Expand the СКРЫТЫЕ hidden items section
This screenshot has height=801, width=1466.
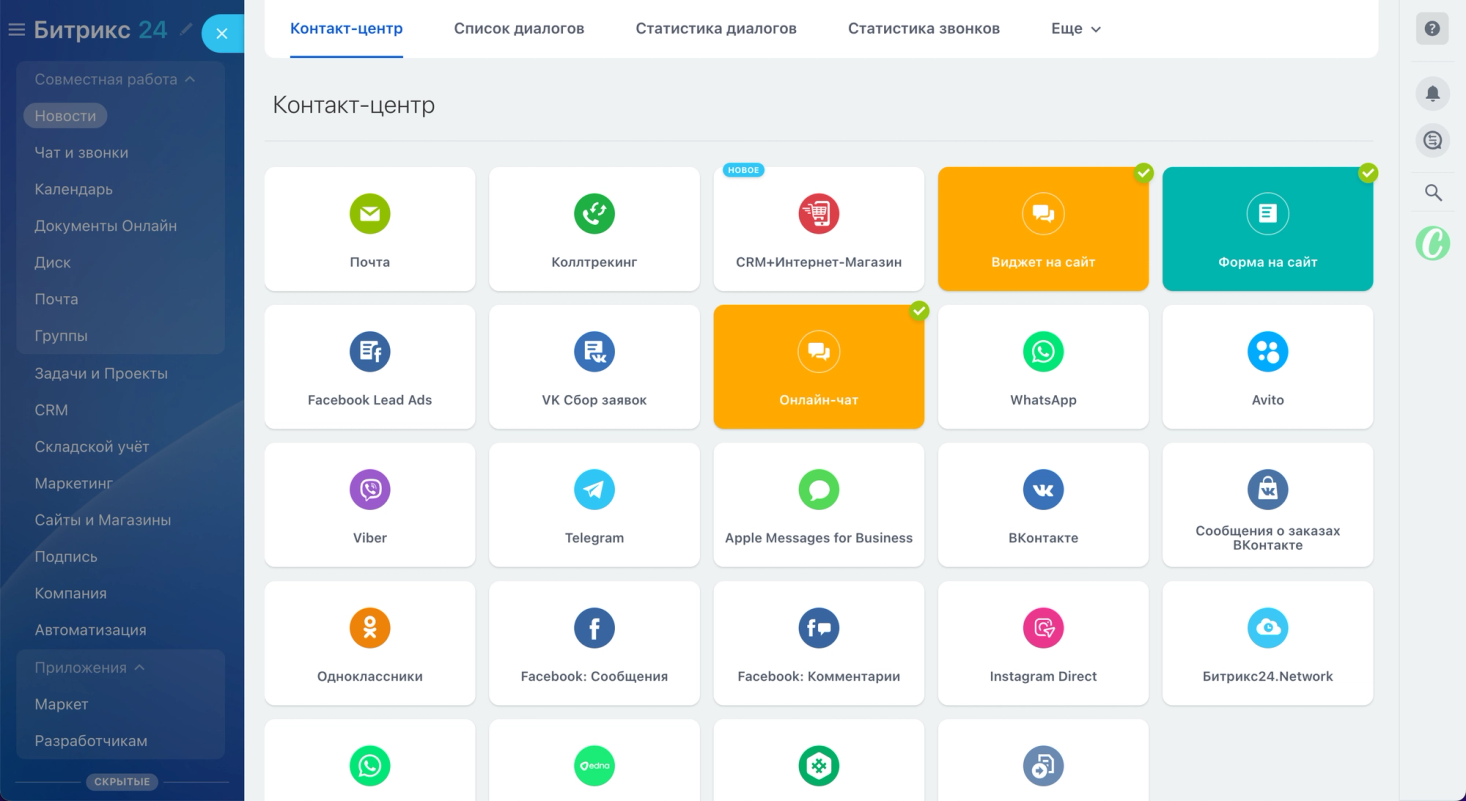click(x=122, y=782)
